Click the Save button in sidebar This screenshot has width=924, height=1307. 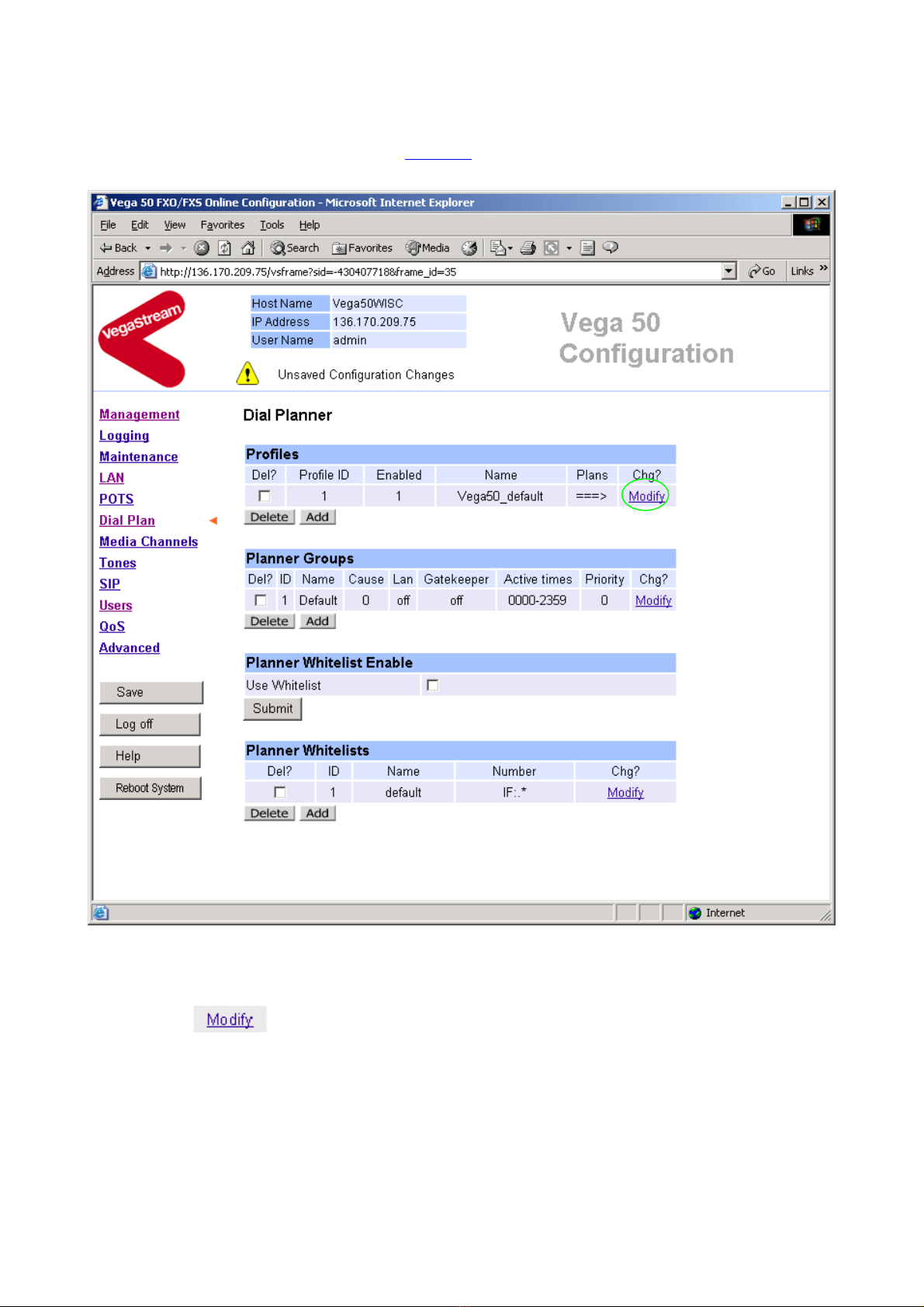151,693
